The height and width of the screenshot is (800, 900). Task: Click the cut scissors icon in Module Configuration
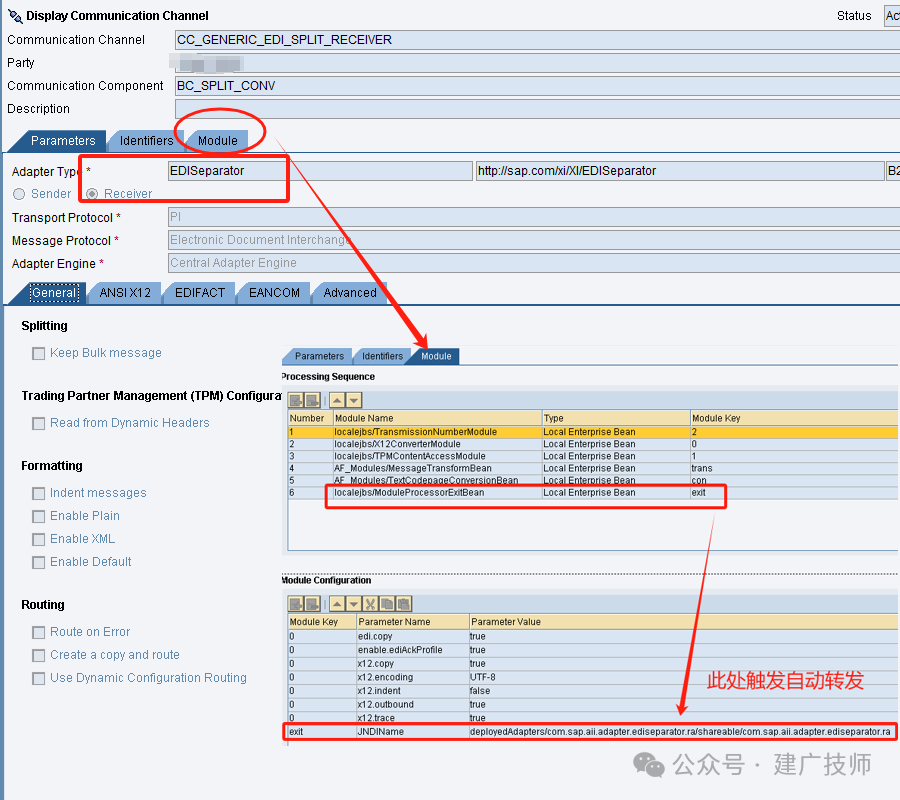coord(371,604)
